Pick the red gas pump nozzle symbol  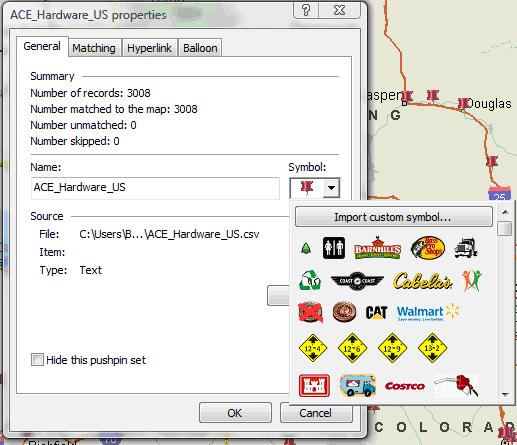point(457,386)
